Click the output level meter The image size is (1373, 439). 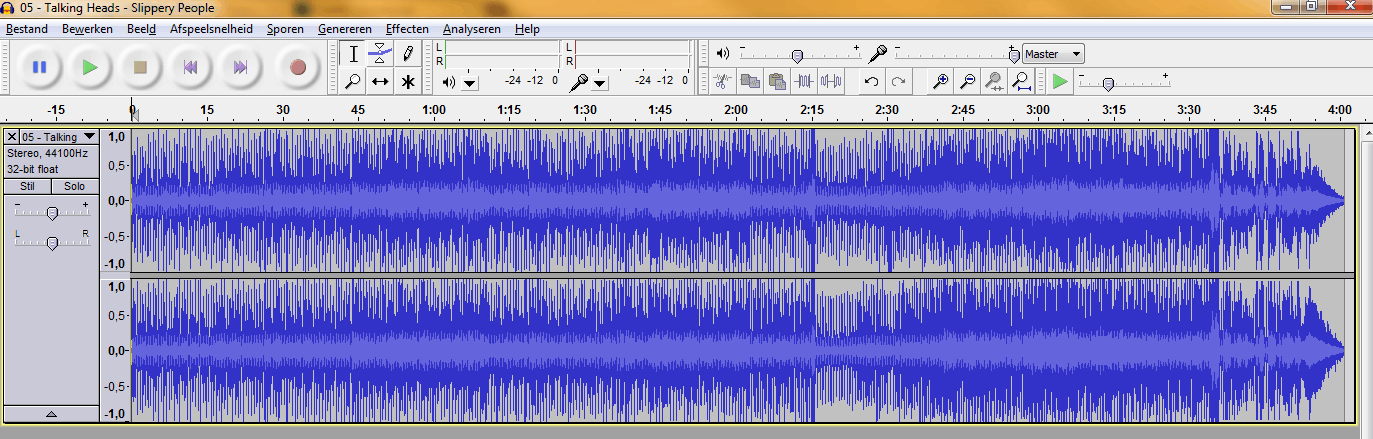pos(501,54)
